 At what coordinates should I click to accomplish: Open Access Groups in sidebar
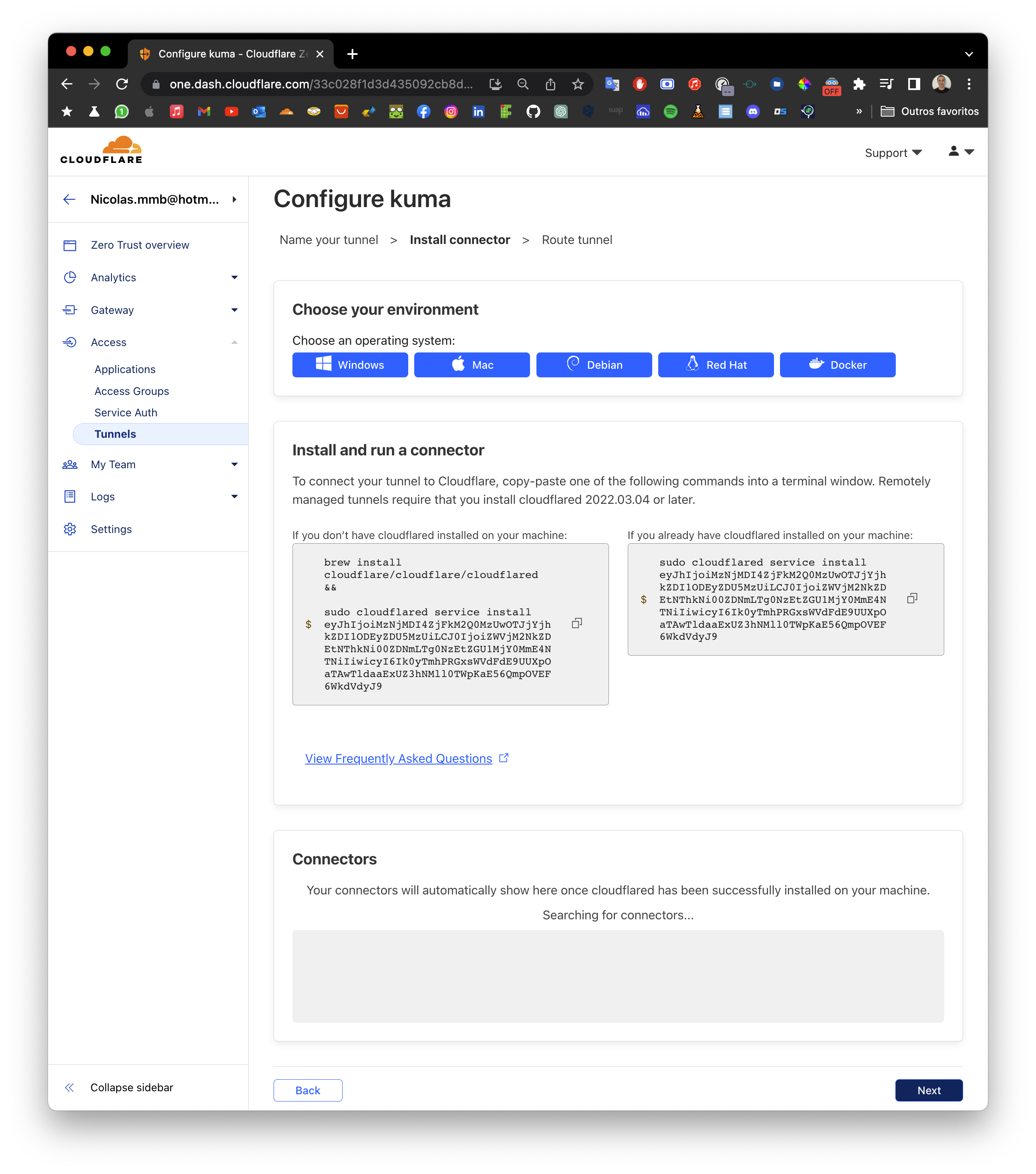click(132, 391)
